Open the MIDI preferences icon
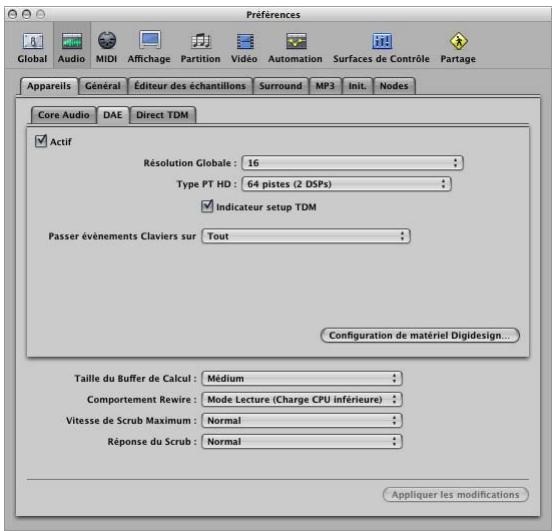554x531 pixels. [x=106, y=48]
